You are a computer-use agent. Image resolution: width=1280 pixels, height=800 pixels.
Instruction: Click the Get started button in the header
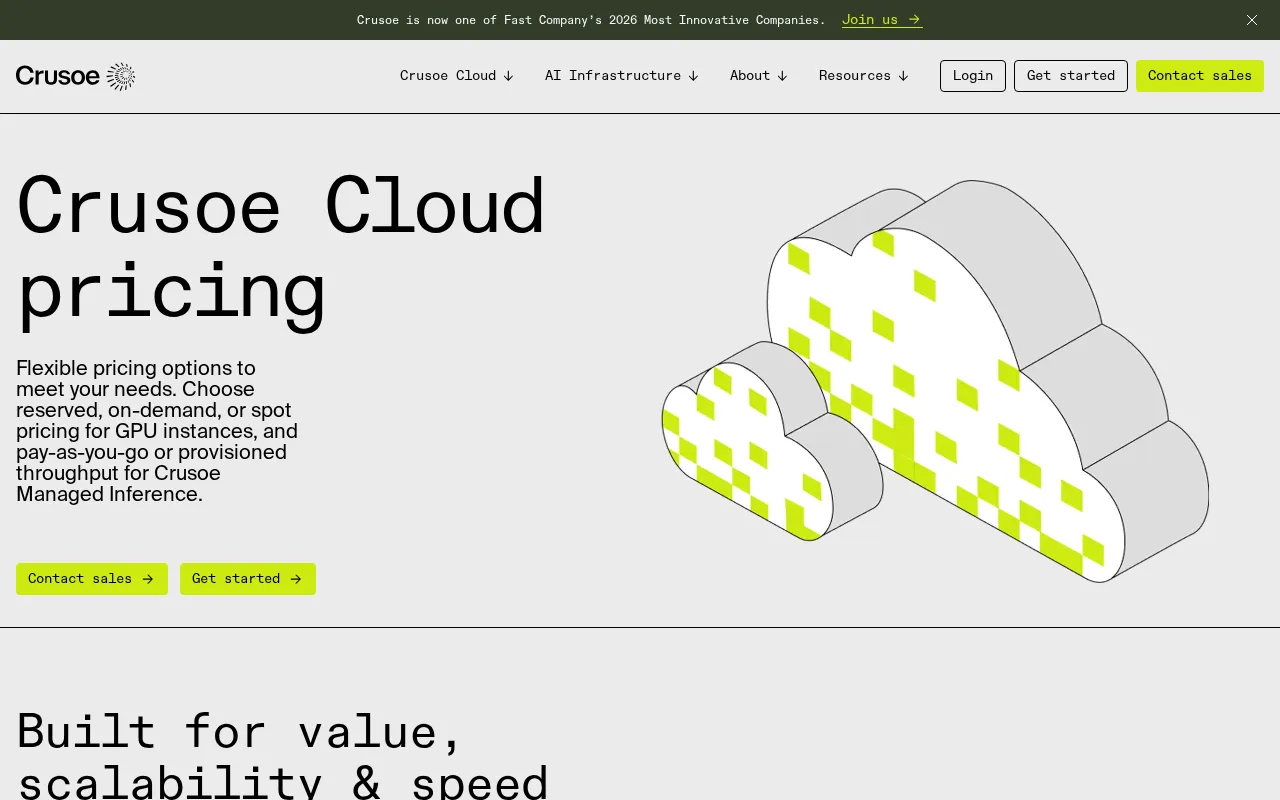(1071, 76)
